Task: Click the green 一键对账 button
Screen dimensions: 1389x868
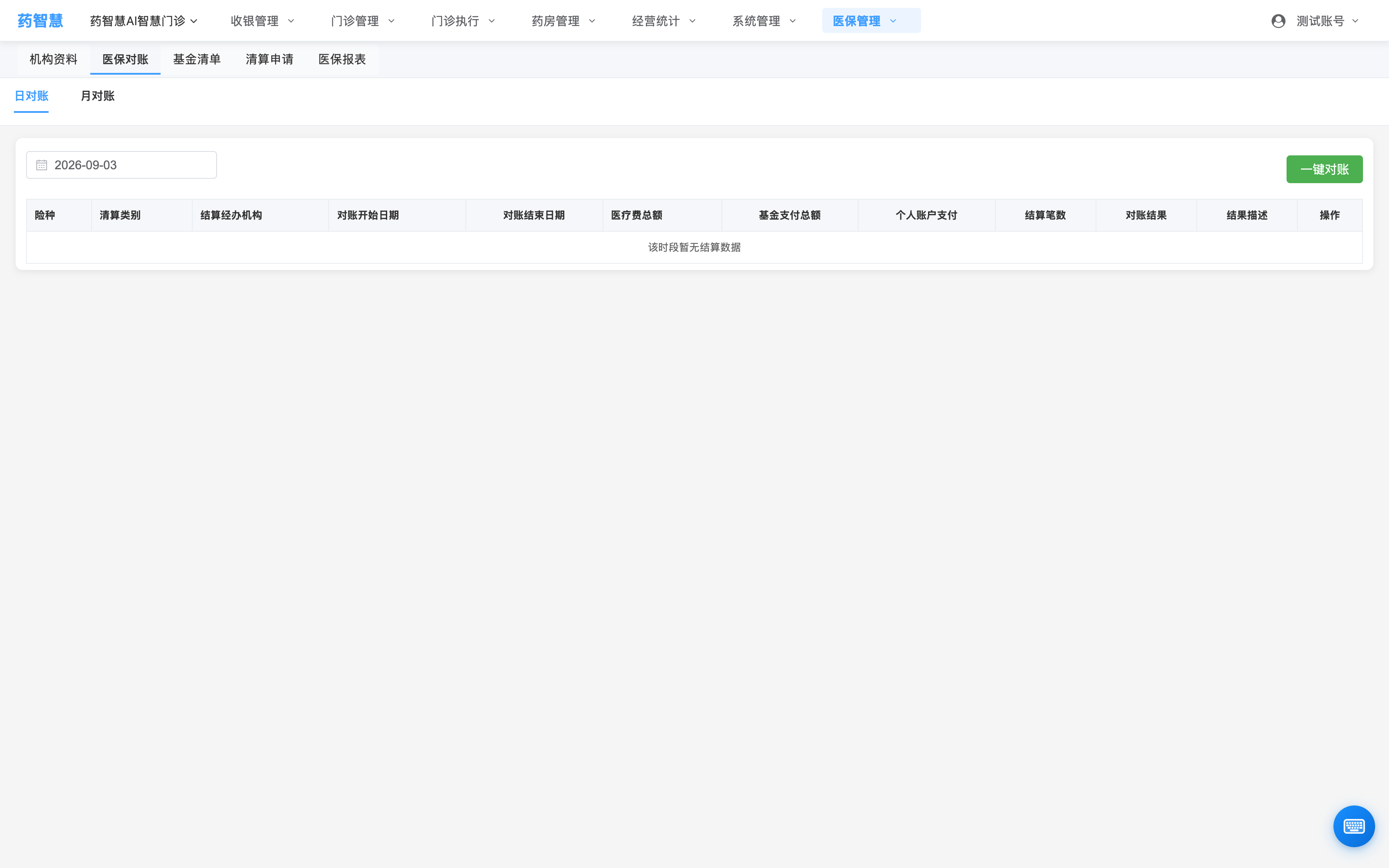Action: pos(1324,169)
